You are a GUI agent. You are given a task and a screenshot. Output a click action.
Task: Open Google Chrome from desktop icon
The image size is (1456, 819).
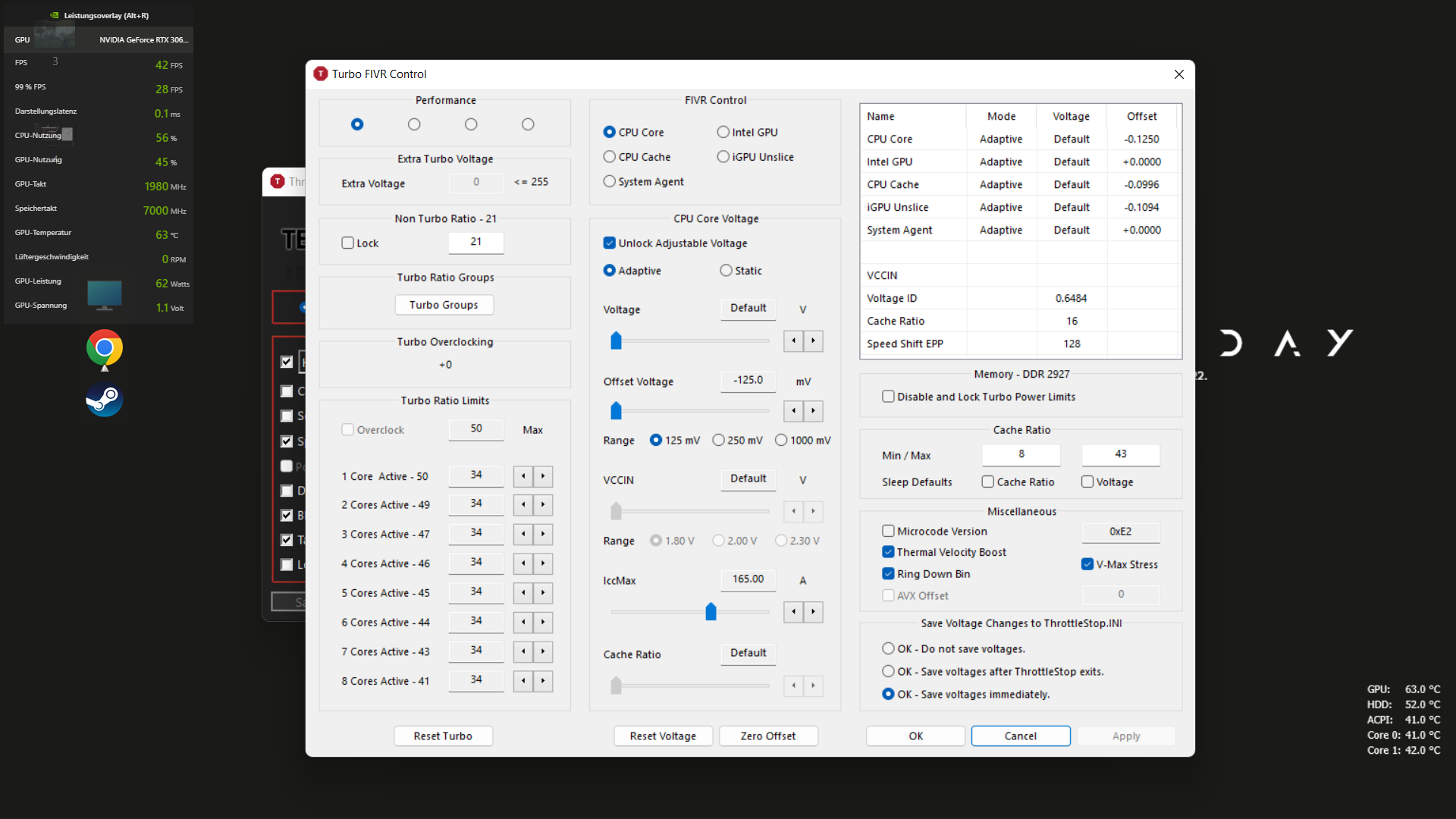pyautogui.click(x=105, y=348)
